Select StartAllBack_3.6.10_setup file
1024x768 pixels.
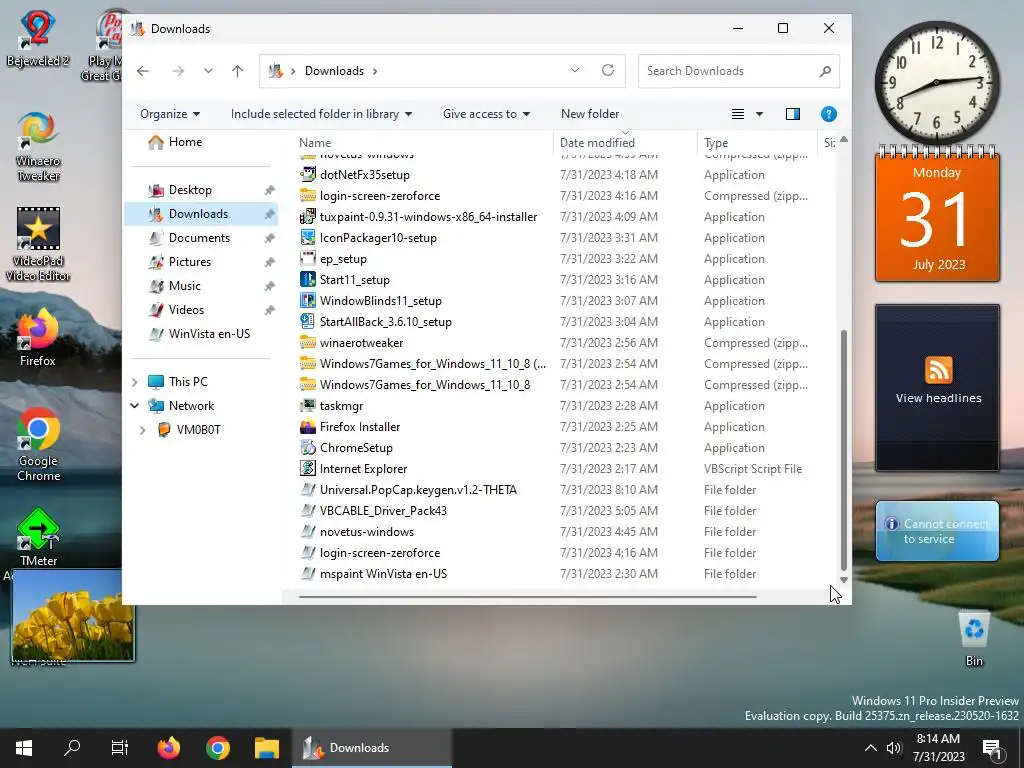(x=385, y=322)
